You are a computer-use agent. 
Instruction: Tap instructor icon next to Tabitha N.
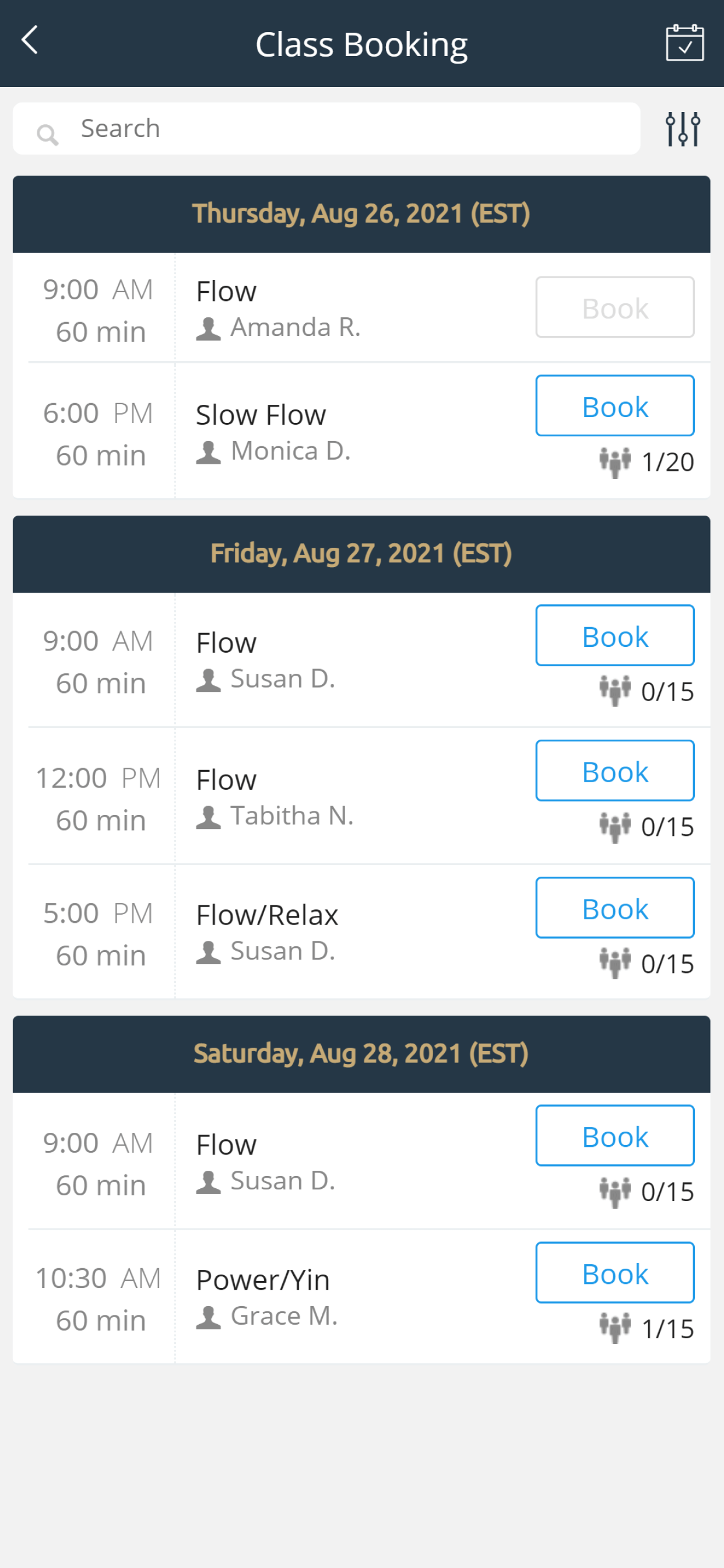pos(208,817)
